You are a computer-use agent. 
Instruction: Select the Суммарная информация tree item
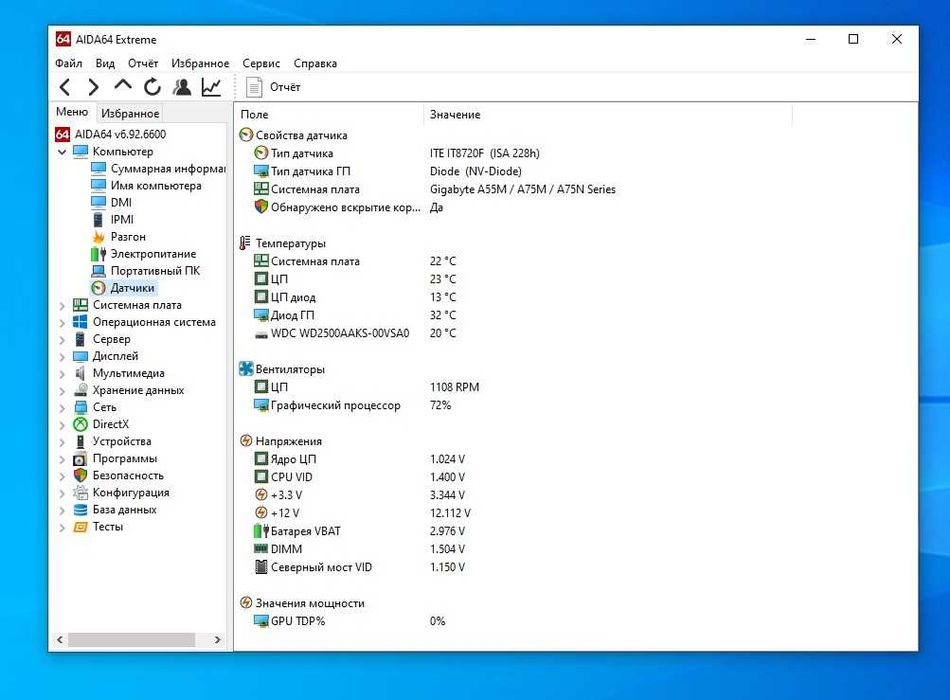coord(158,168)
